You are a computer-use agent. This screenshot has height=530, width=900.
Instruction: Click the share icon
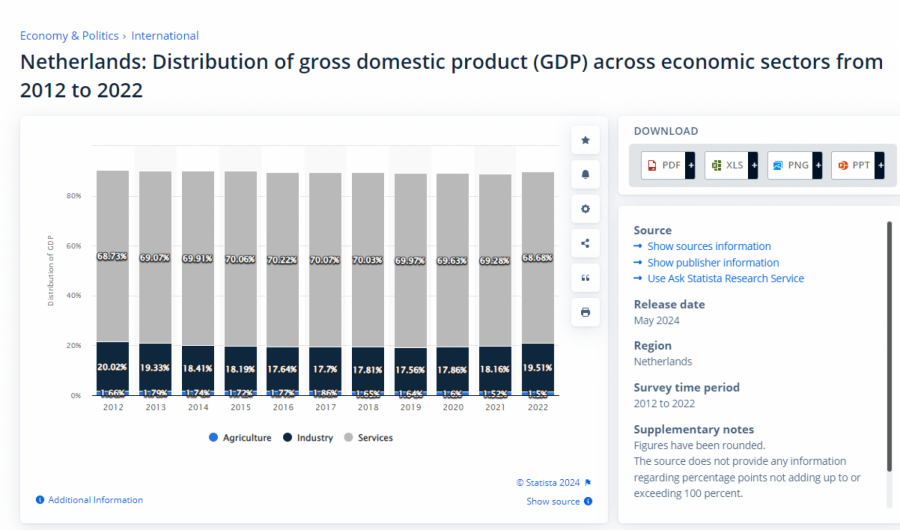tap(585, 243)
